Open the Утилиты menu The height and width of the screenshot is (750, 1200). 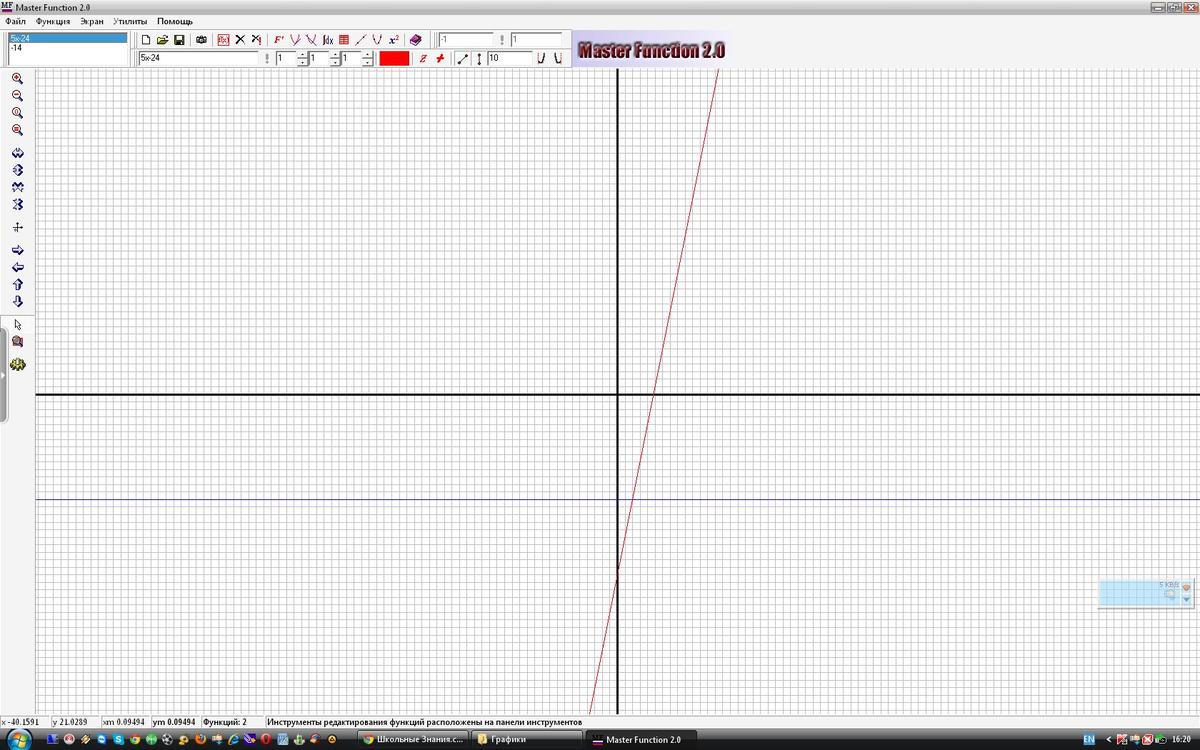pyautogui.click(x=130, y=21)
